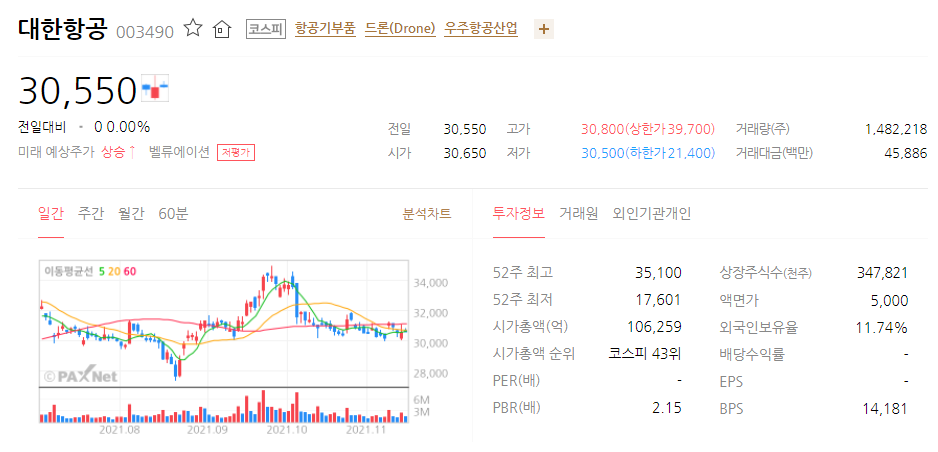Click the stock code 003490
Screen dimensions: 938x452
[145, 30]
